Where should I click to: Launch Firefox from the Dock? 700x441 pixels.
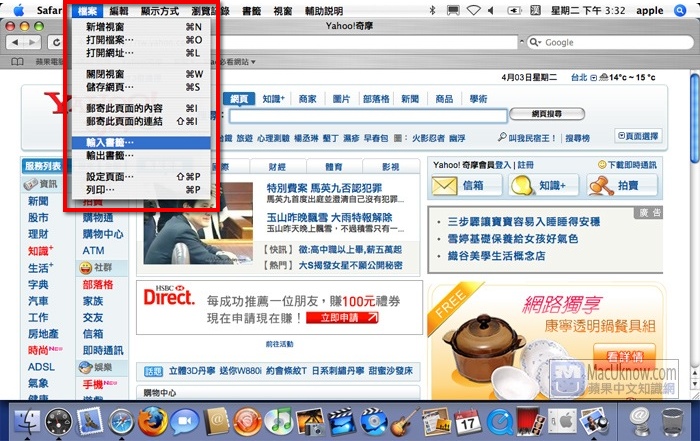click(152, 422)
